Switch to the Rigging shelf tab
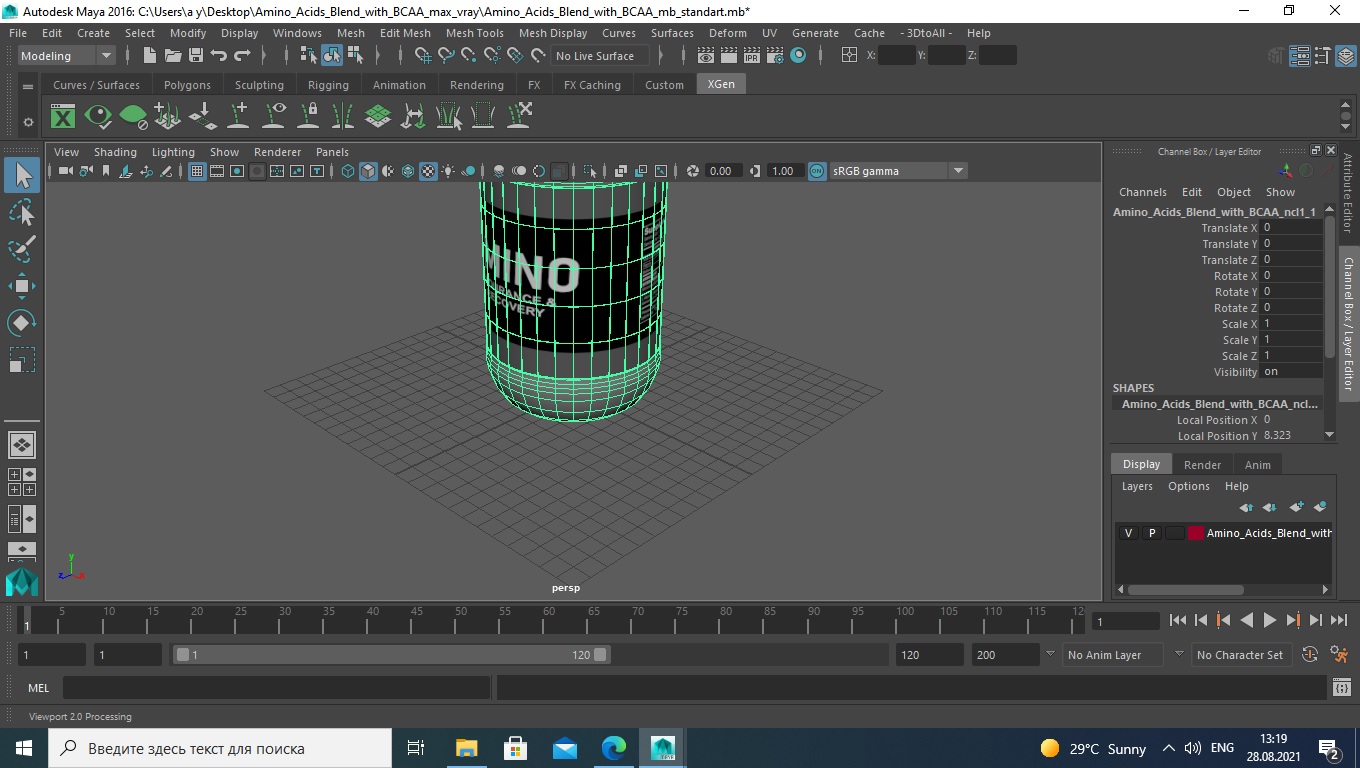Image resolution: width=1360 pixels, height=768 pixels. point(328,85)
